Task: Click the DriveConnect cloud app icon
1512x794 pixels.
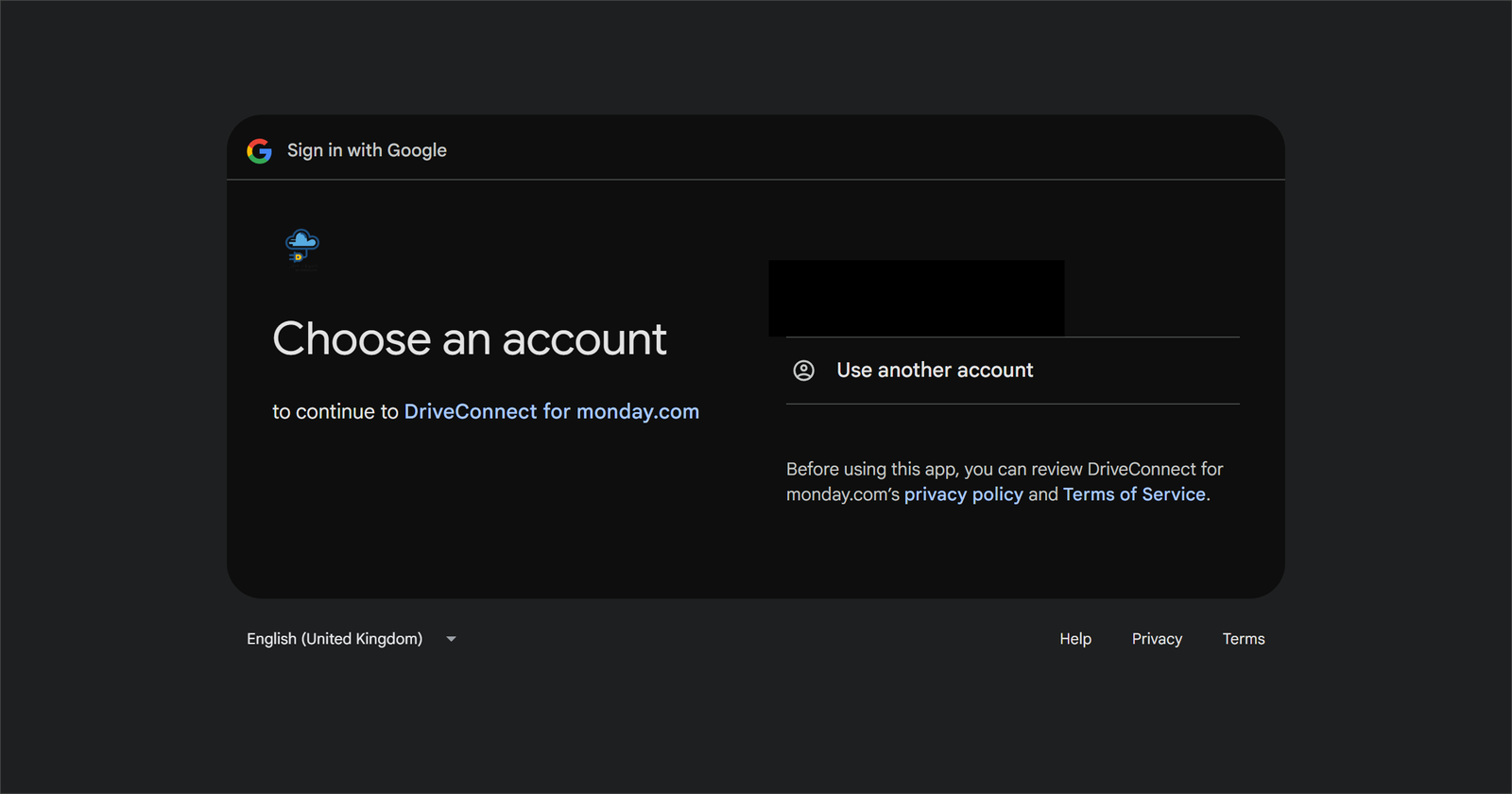Action: 302,247
